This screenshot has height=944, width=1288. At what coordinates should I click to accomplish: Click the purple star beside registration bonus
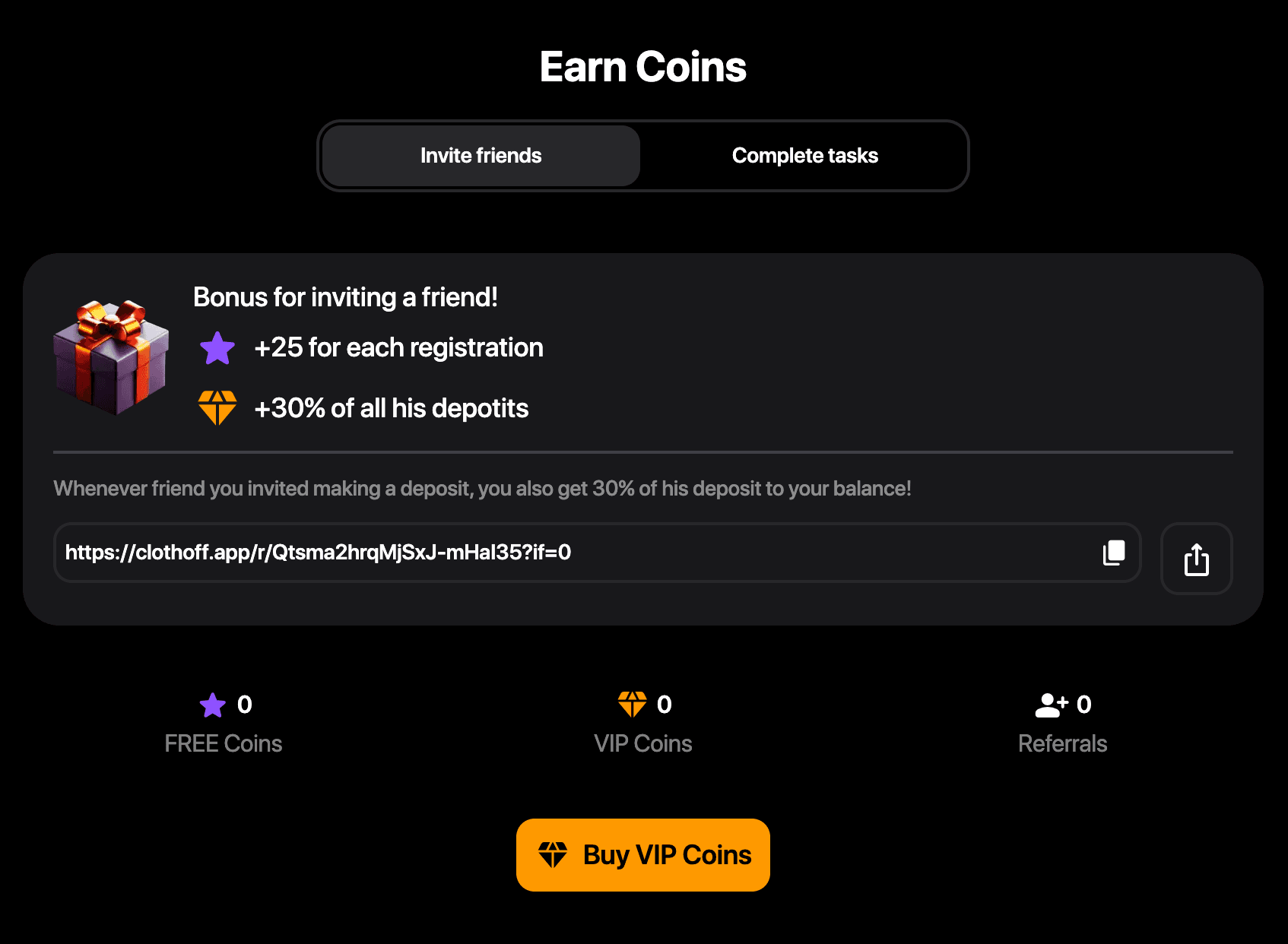217,348
